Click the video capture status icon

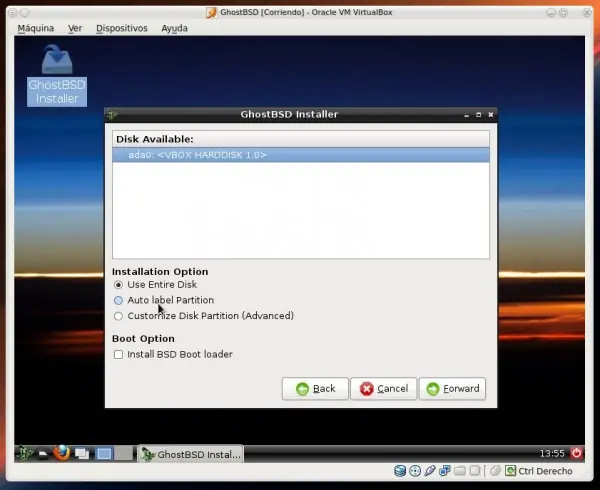click(x=475, y=471)
